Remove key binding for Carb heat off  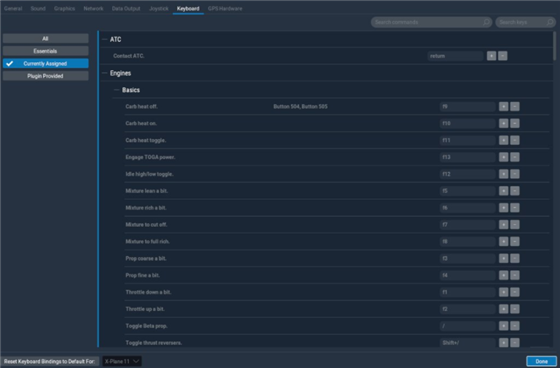515,106
